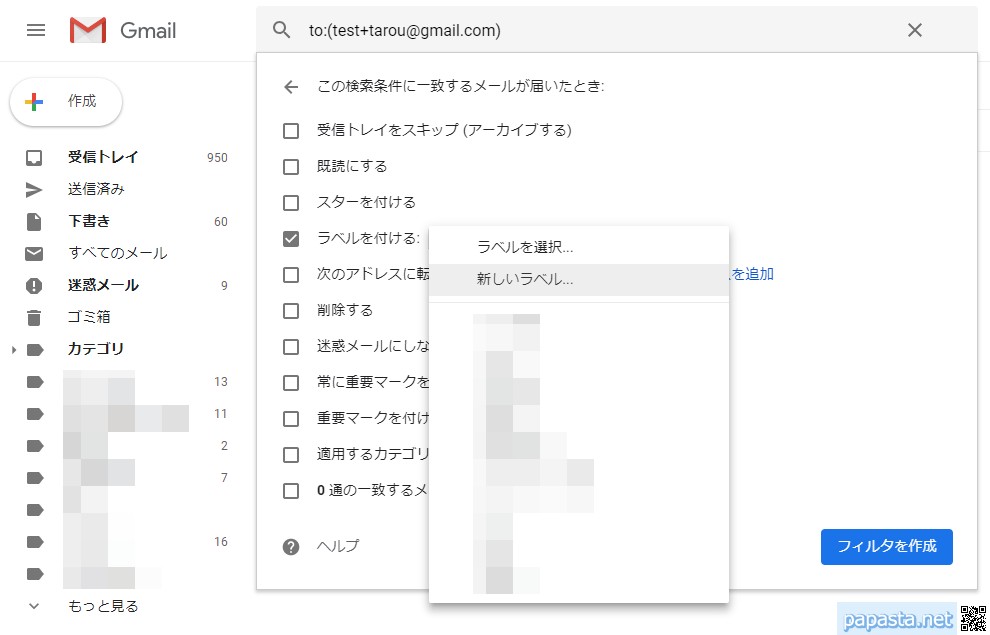This screenshot has height=635, width=990.
Task: Clear the search with the X icon
Action: point(914,30)
